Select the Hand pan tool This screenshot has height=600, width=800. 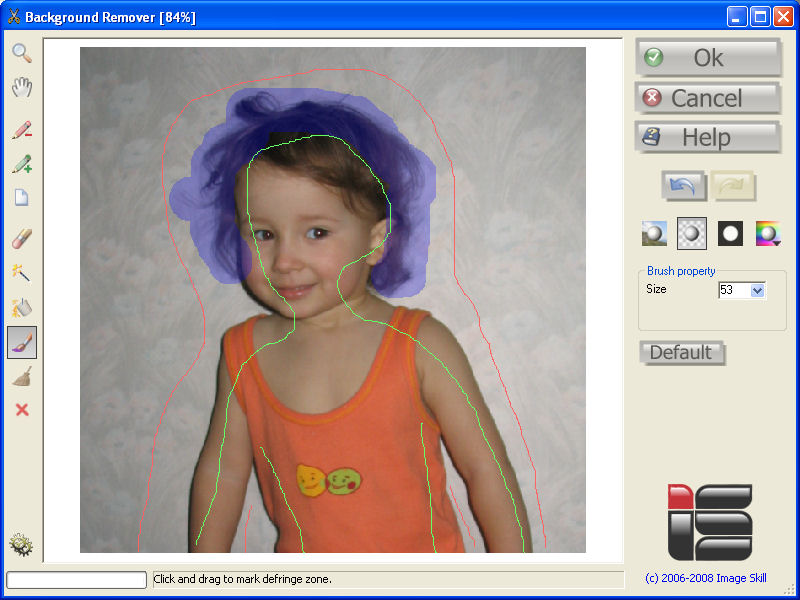pyautogui.click(x=21, y=88)
